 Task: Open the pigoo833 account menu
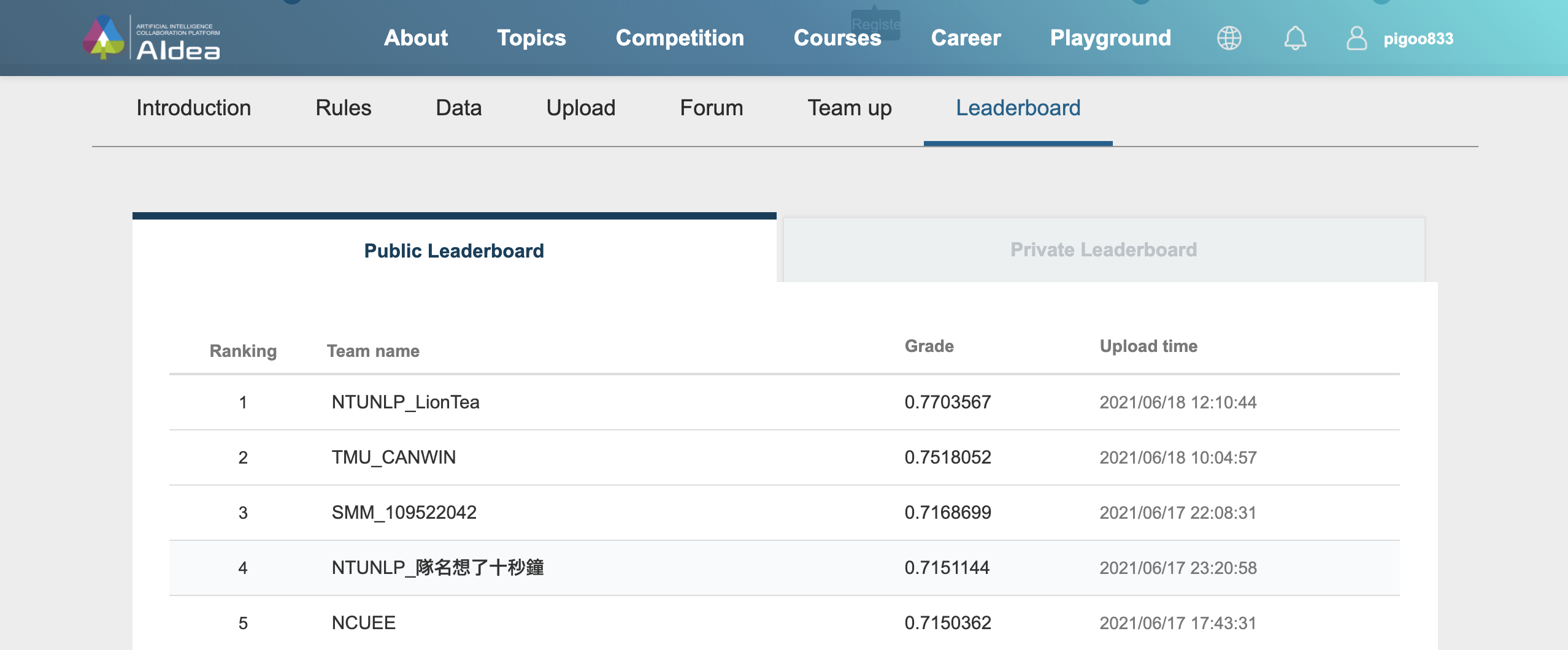(1418, 39)
